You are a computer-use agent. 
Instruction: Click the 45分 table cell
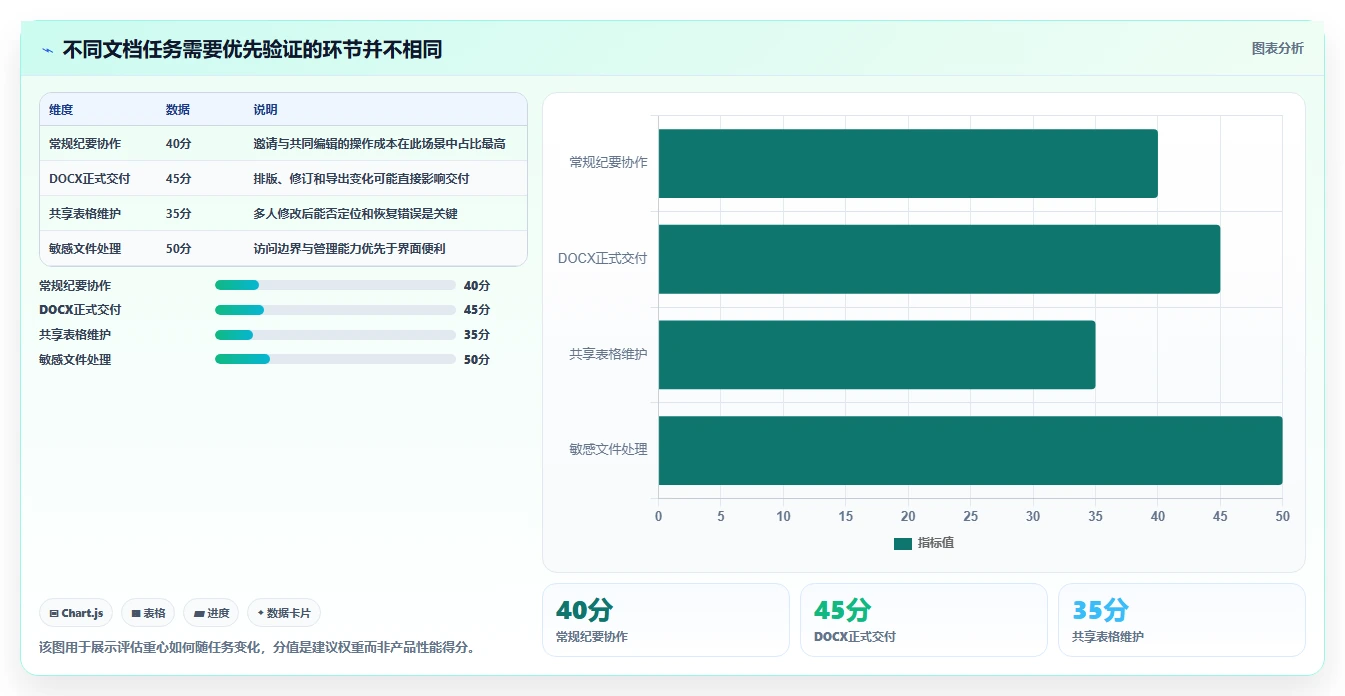tap(178, 179)
